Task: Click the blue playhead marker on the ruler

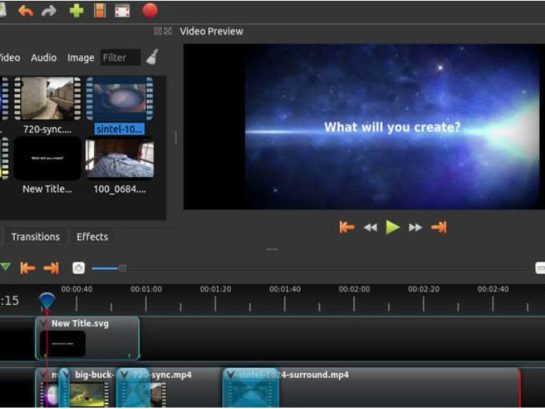Action: point(47,301)
